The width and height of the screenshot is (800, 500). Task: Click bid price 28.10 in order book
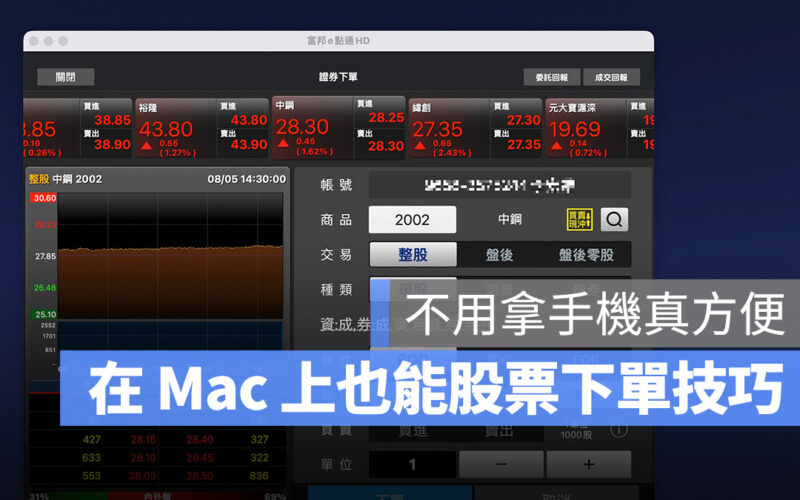[143, 458]
